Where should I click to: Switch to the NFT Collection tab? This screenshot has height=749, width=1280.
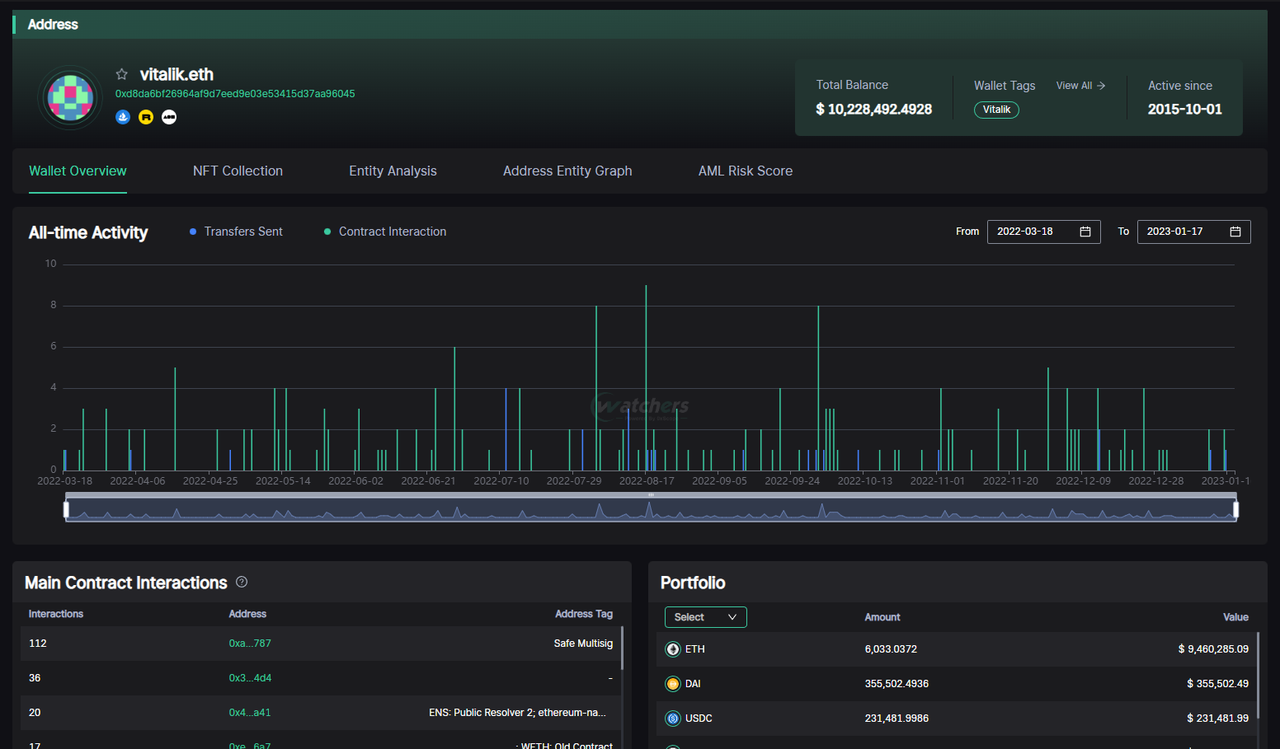click(238, 171)
